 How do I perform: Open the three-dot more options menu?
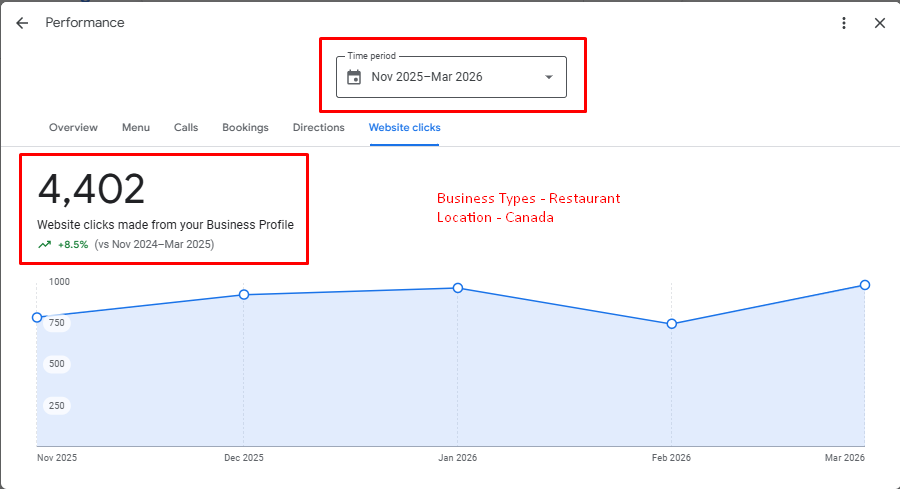[x=844, y=23]
